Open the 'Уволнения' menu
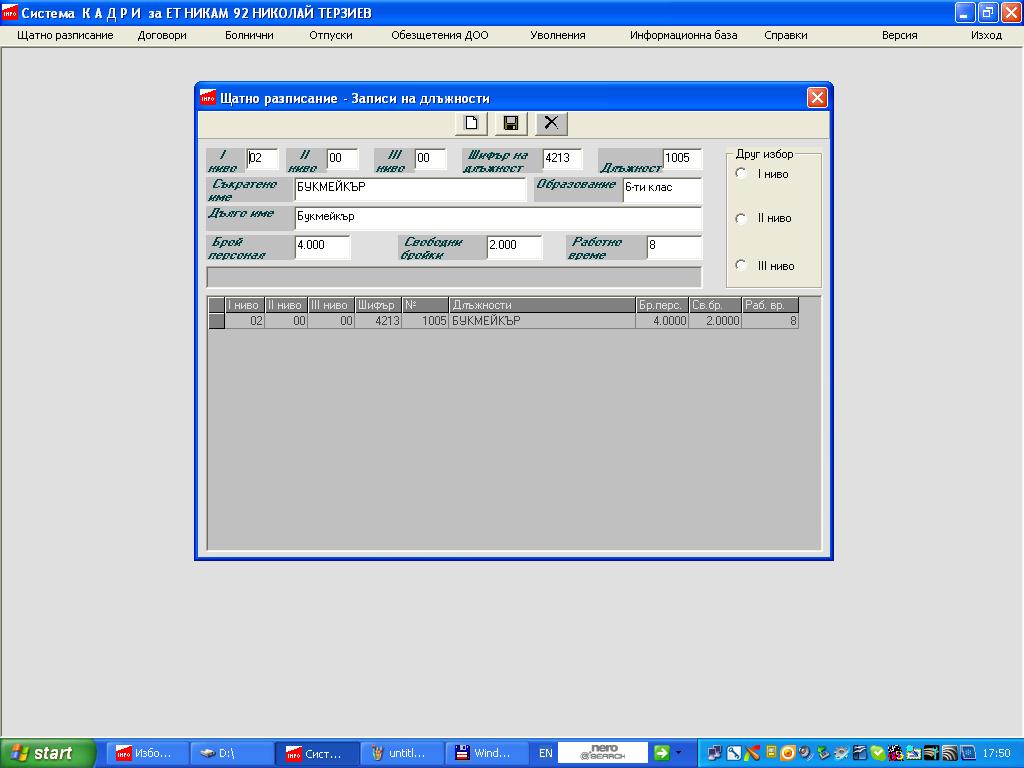Image resolution: width=1024 pixels, height=768 pixels. point(558,35)
